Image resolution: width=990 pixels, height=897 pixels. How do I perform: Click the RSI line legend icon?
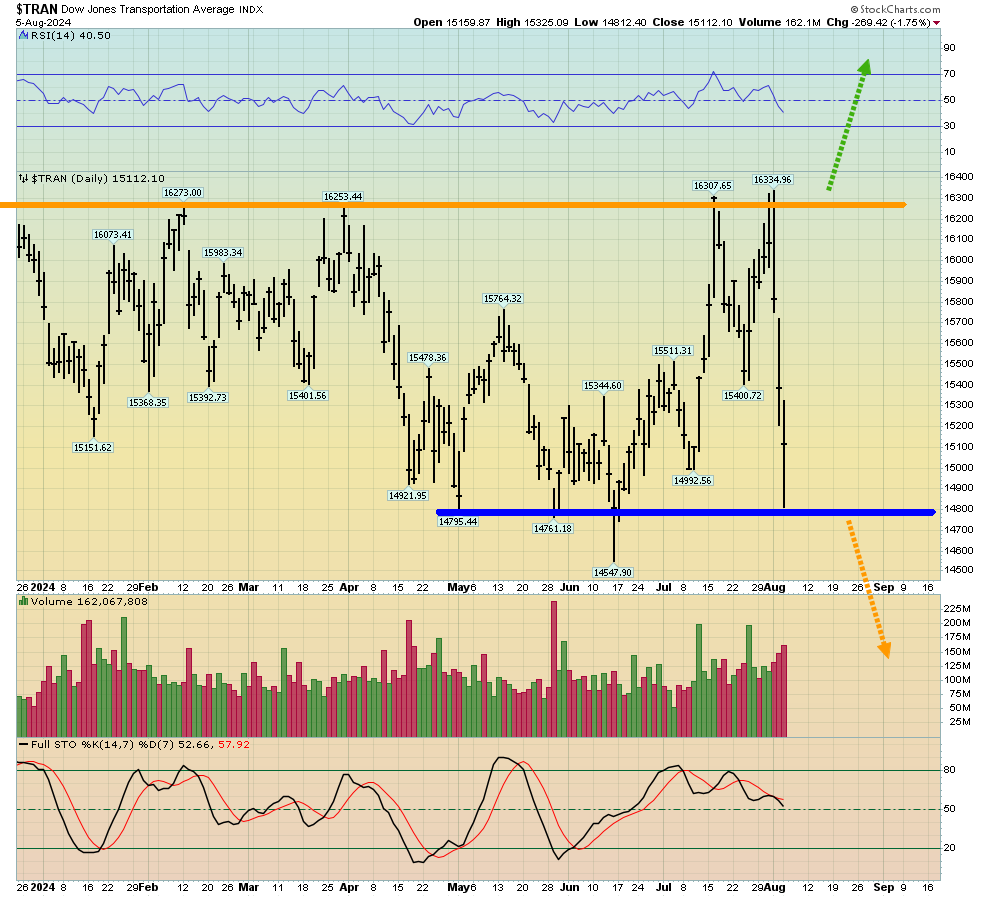click(x=22, y=35)
